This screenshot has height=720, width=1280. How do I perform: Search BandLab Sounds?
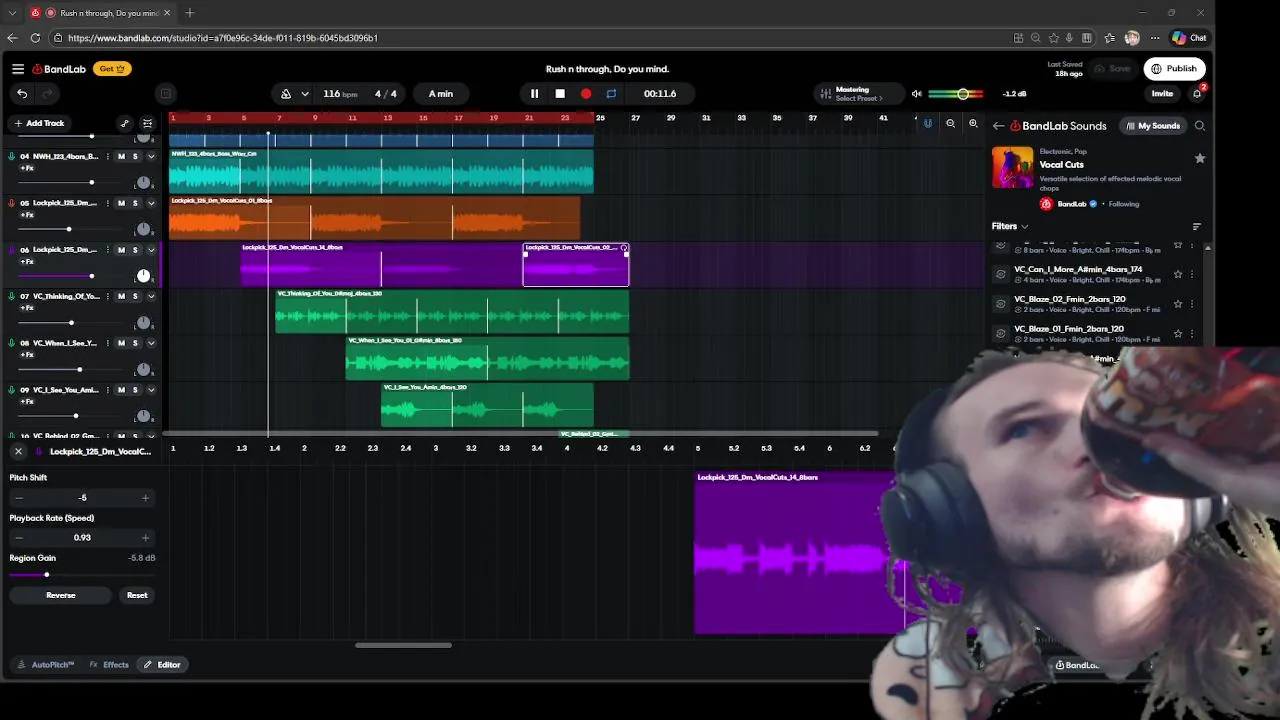(1200, 126)
